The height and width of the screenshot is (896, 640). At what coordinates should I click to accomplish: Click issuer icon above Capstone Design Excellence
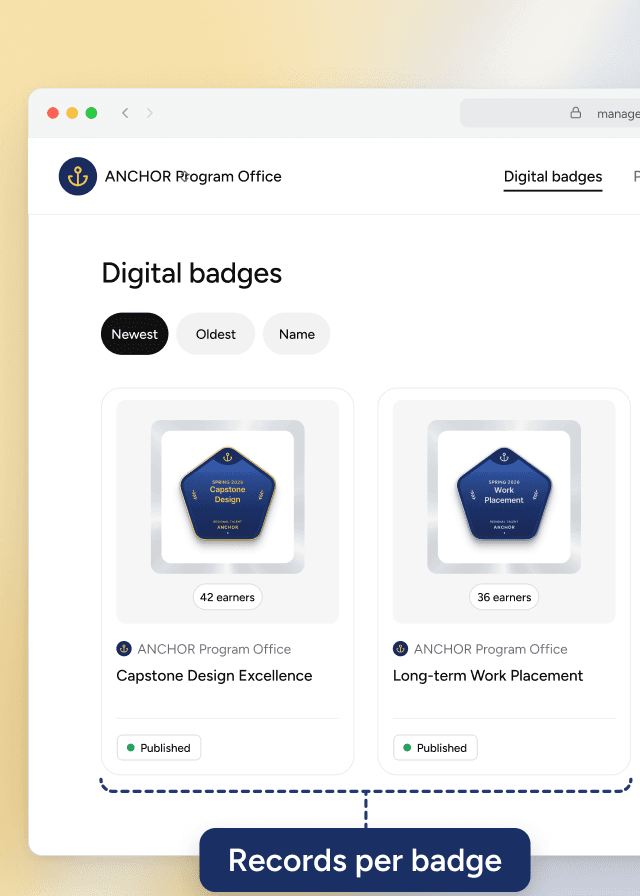[x=124, y=649]
